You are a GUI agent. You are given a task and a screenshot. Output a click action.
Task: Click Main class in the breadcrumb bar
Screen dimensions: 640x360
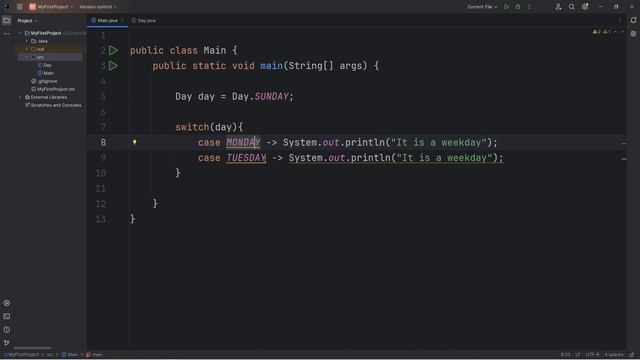pyautogui.click(x=70, y=355)
